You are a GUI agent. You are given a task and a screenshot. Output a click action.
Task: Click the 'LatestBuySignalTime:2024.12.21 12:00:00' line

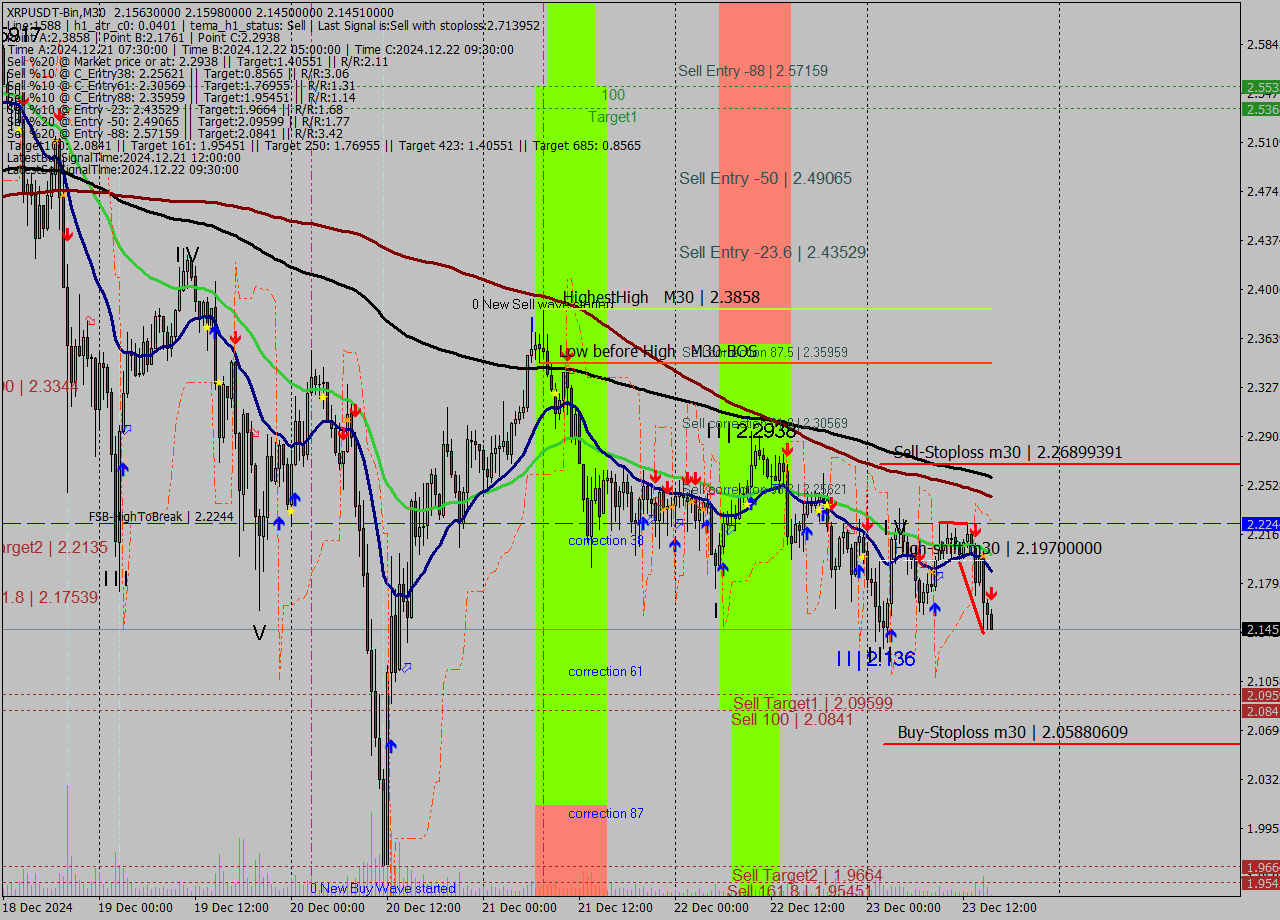point(123,158)
